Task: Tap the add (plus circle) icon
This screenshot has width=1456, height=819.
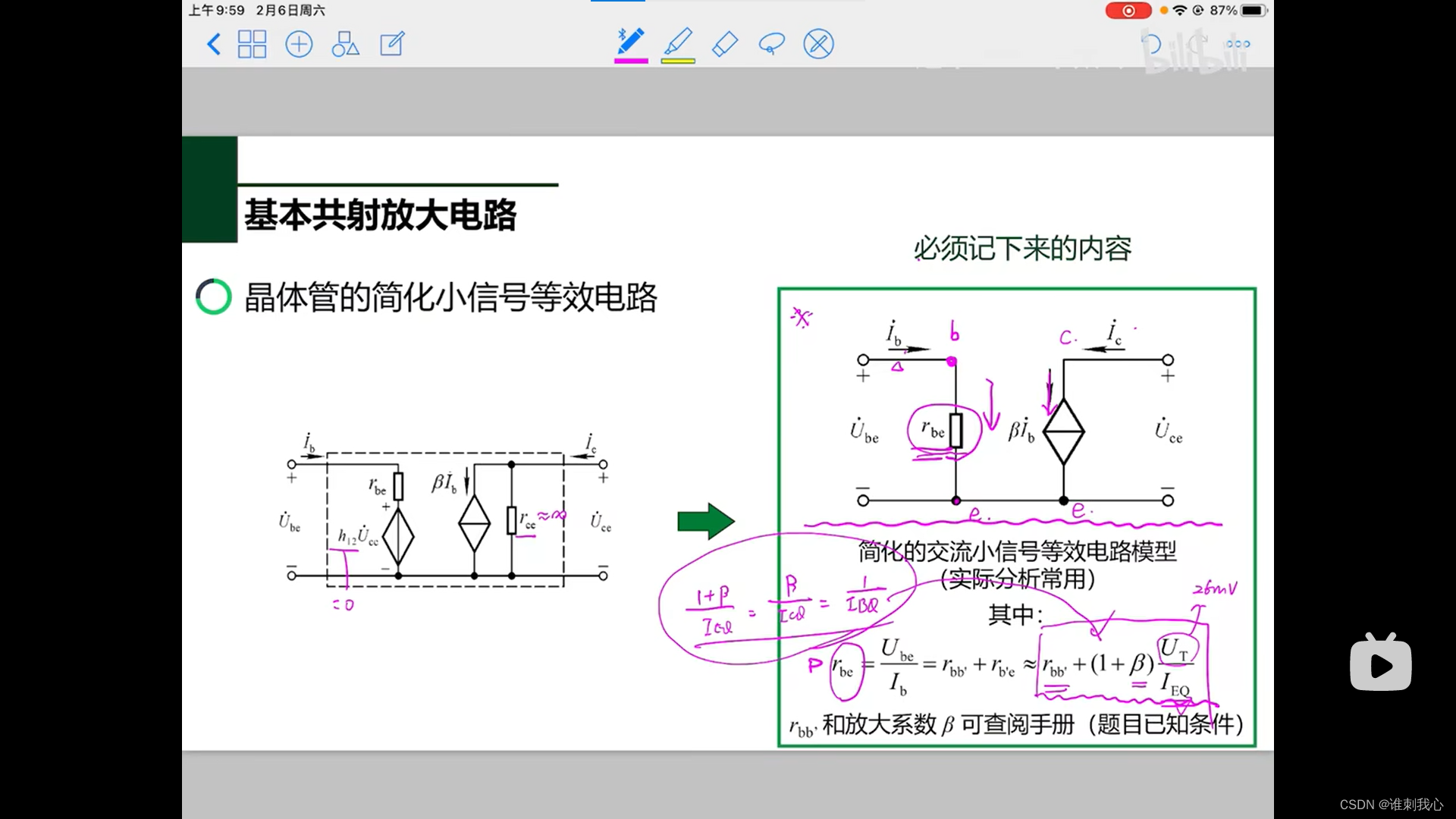Action: 299,44
